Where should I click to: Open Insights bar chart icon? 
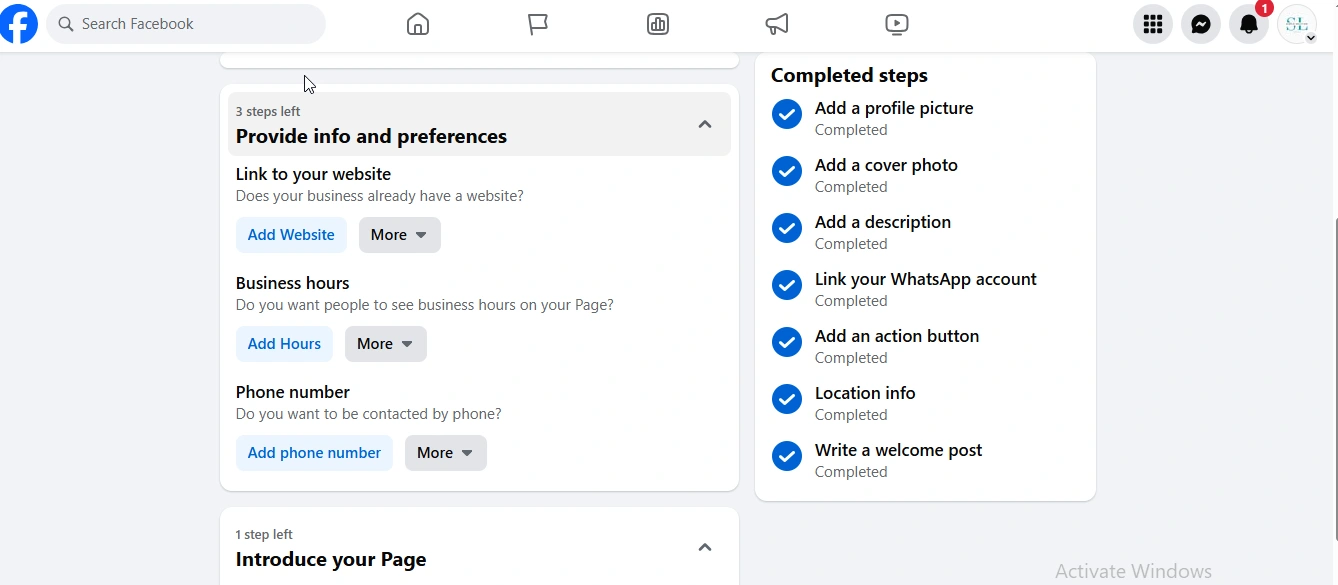point(658,24)
